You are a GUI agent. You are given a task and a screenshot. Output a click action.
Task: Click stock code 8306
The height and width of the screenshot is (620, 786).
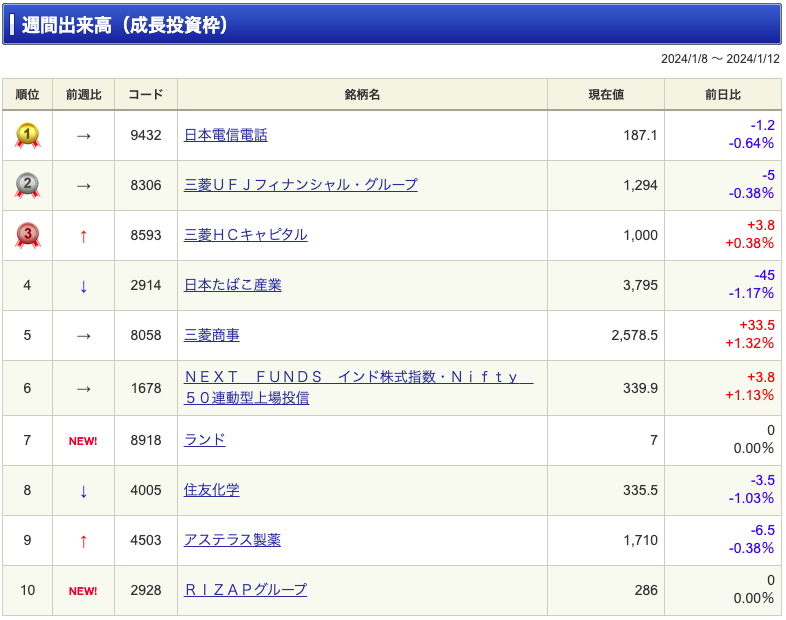pos(146,185)
